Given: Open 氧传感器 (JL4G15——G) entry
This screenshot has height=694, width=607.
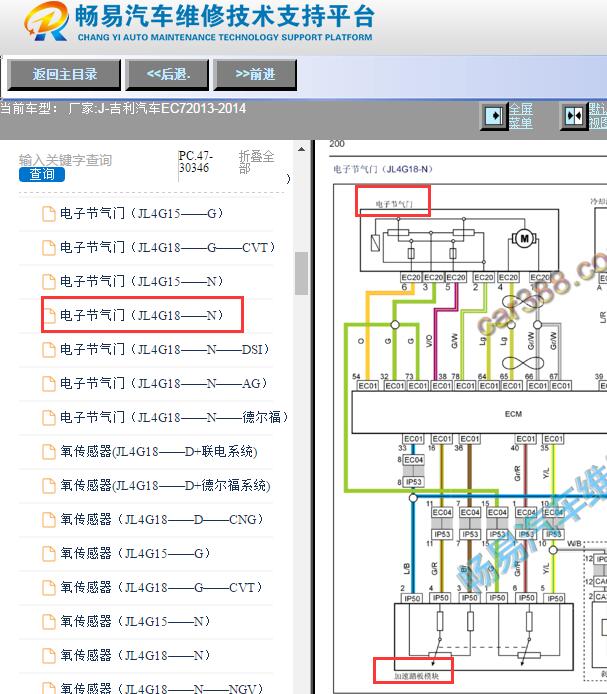Looking at the screenshot, I should [135, 553].
